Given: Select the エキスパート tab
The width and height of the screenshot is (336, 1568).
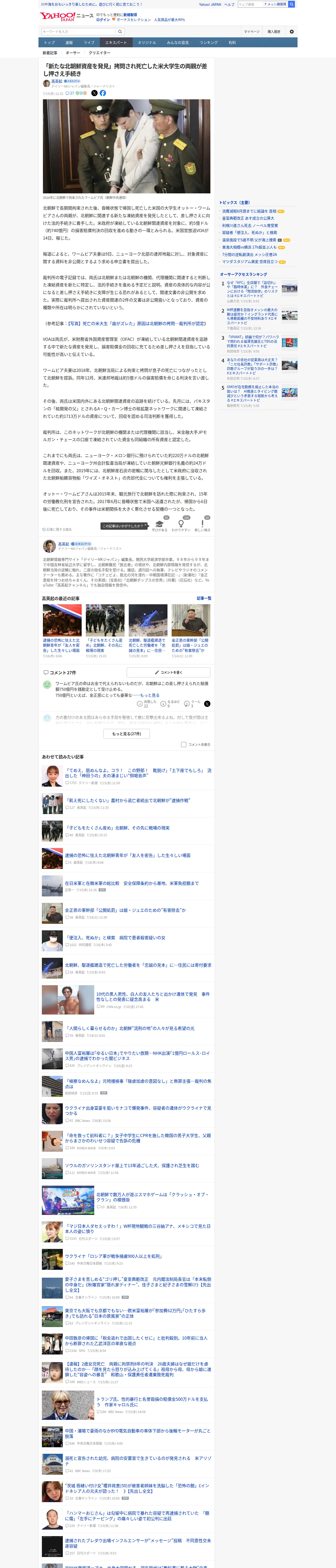Looking at the screenshot, I should coord(116,43).
